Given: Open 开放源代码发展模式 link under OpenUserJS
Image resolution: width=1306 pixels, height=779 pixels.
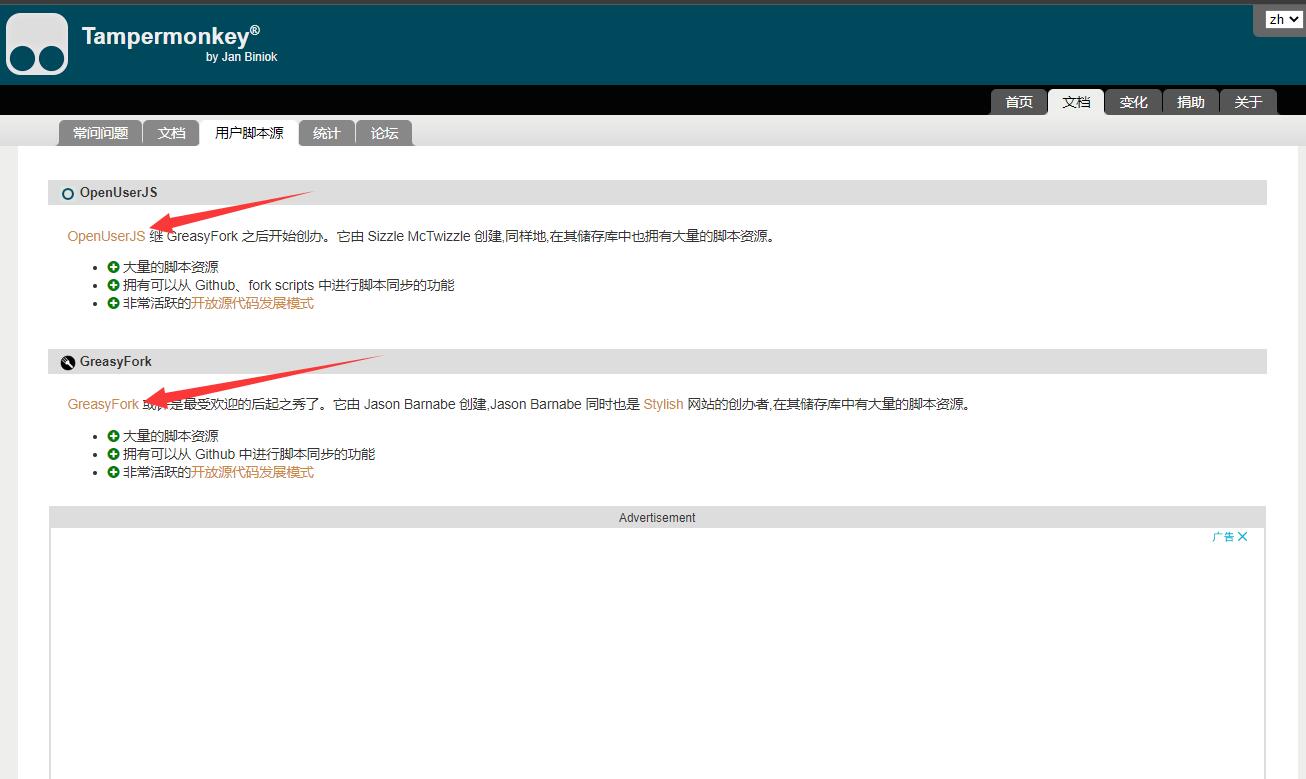Looking at the screenshot, I should [252, 303].
